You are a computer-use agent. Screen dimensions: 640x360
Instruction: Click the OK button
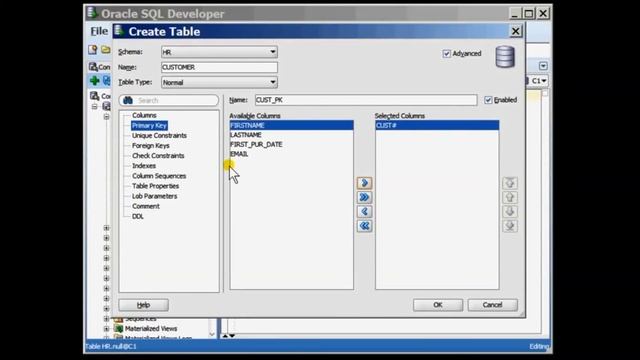click(438, 305)
